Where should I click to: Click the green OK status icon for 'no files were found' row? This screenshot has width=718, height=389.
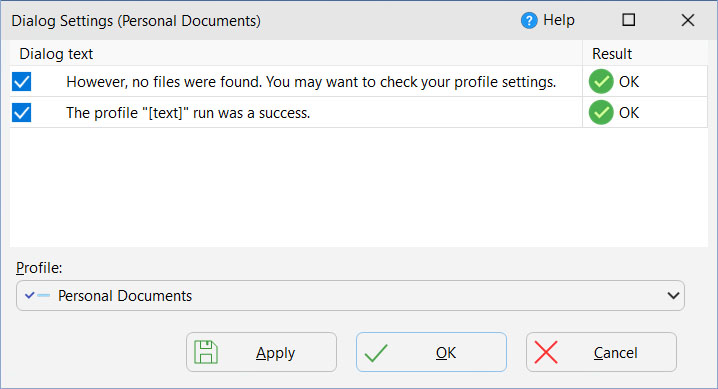click(601, 81)
